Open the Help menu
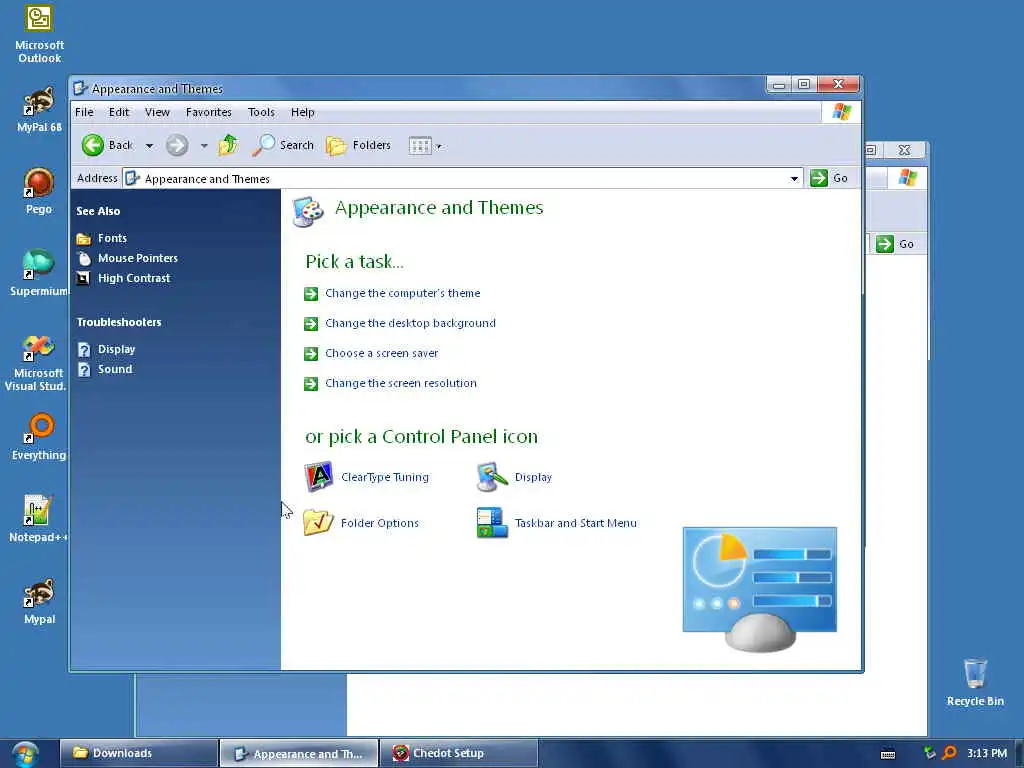This screenshot has height=768, width=1024. pos(302,112)
